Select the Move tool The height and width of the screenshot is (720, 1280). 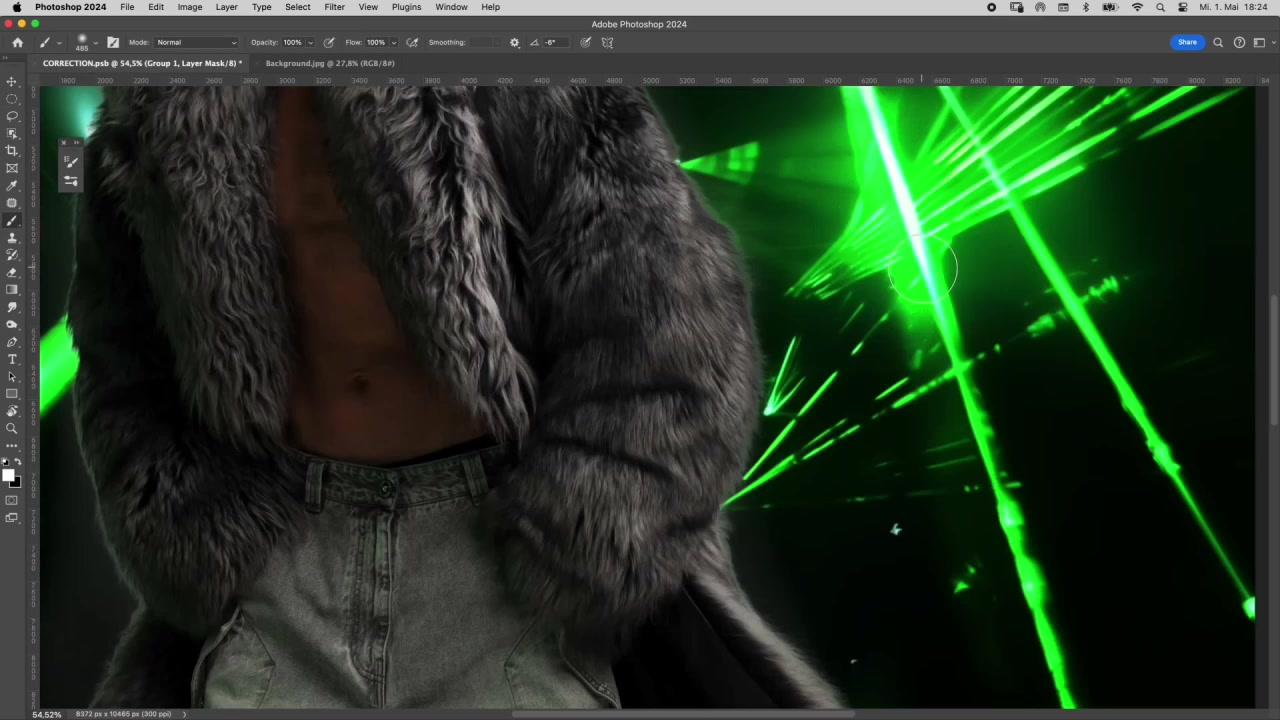(12, 81)
